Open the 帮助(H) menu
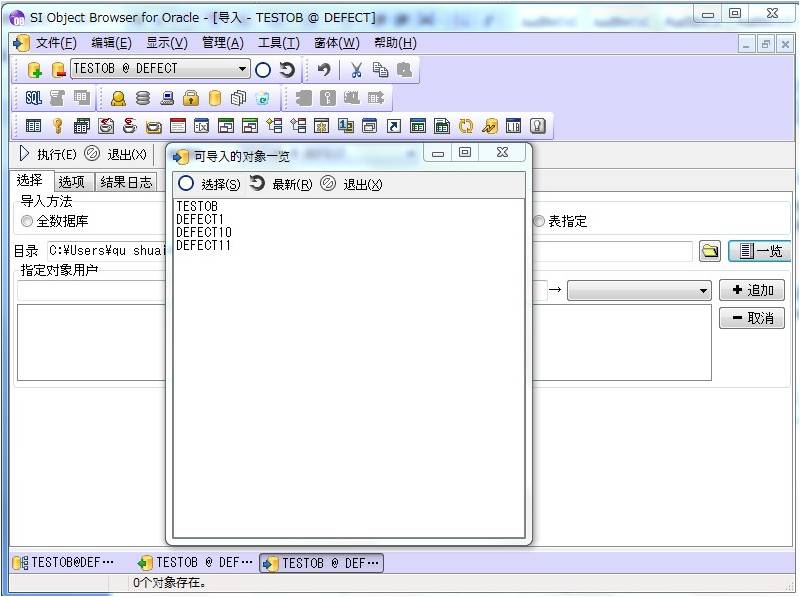The height and width of the screenshot is (597, 800). (x=395, y=43)
